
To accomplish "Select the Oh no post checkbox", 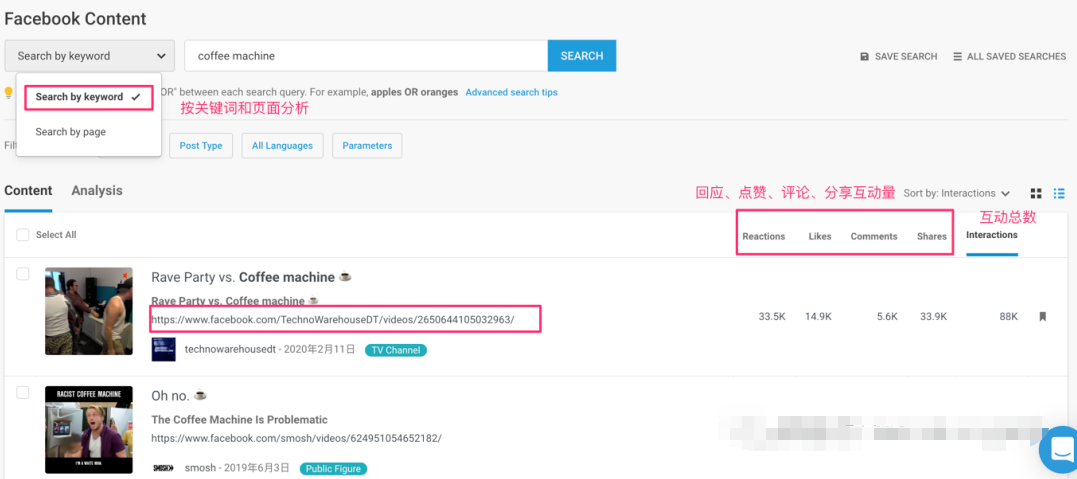I will [x=23, y=392].
